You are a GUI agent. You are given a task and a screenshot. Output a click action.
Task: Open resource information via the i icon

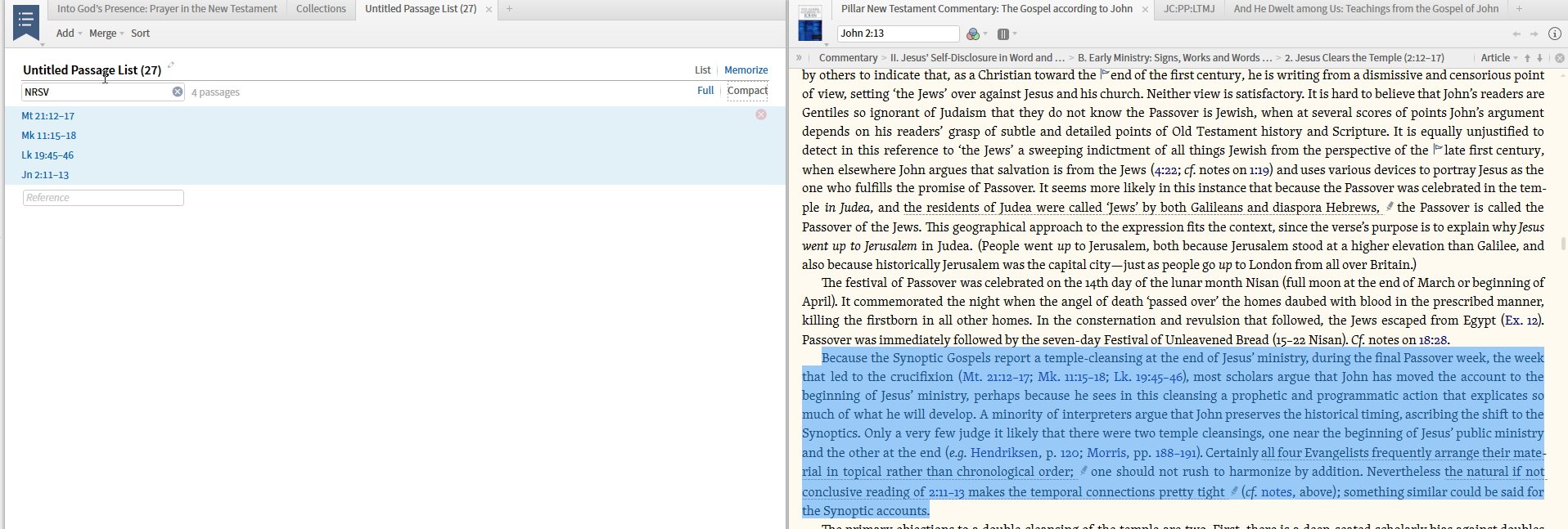tap(1555, 34)
